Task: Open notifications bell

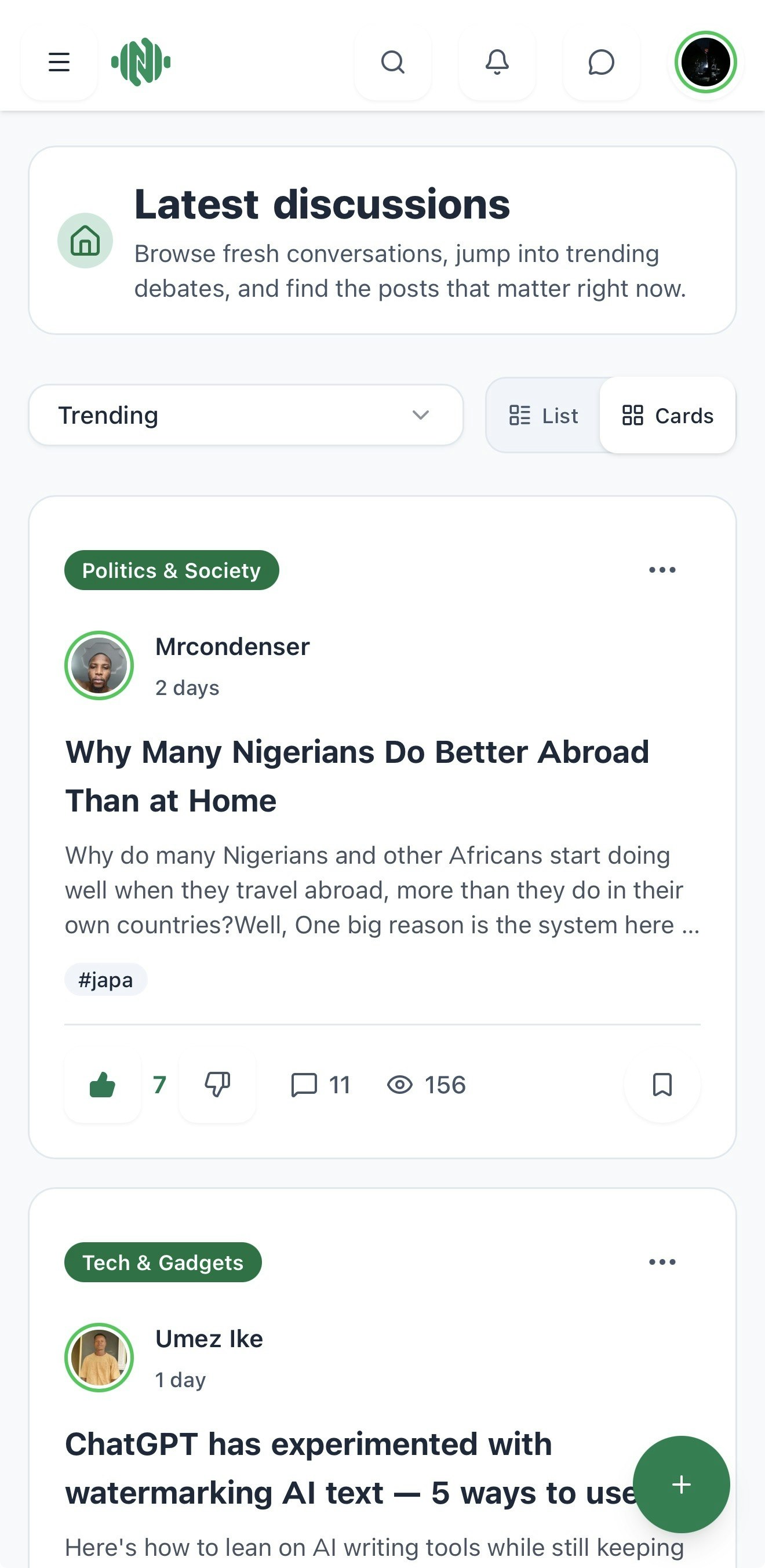Action: (x=497, y=62)
